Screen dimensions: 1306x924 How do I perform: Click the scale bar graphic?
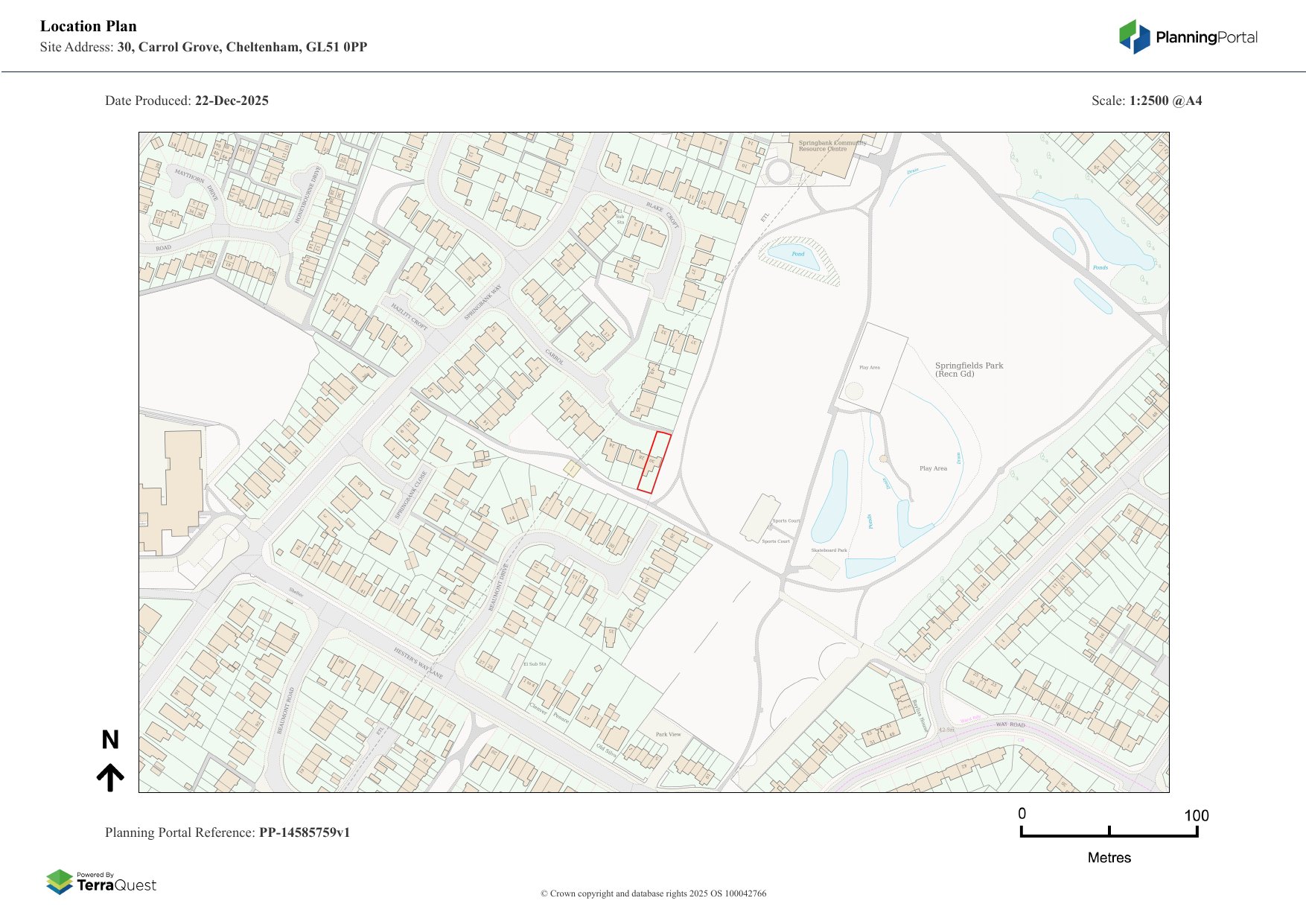coord(1109,832)
